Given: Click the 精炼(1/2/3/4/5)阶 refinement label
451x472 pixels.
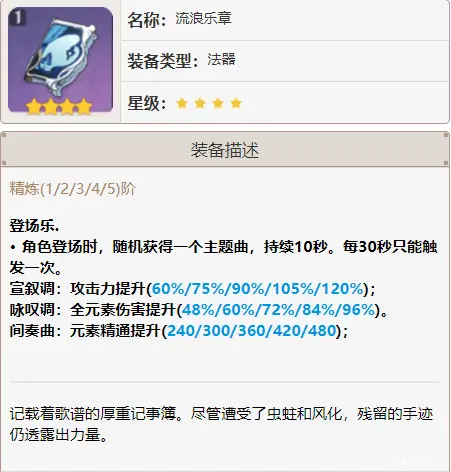Looking at the screenshot, I should tap(73, 189).
